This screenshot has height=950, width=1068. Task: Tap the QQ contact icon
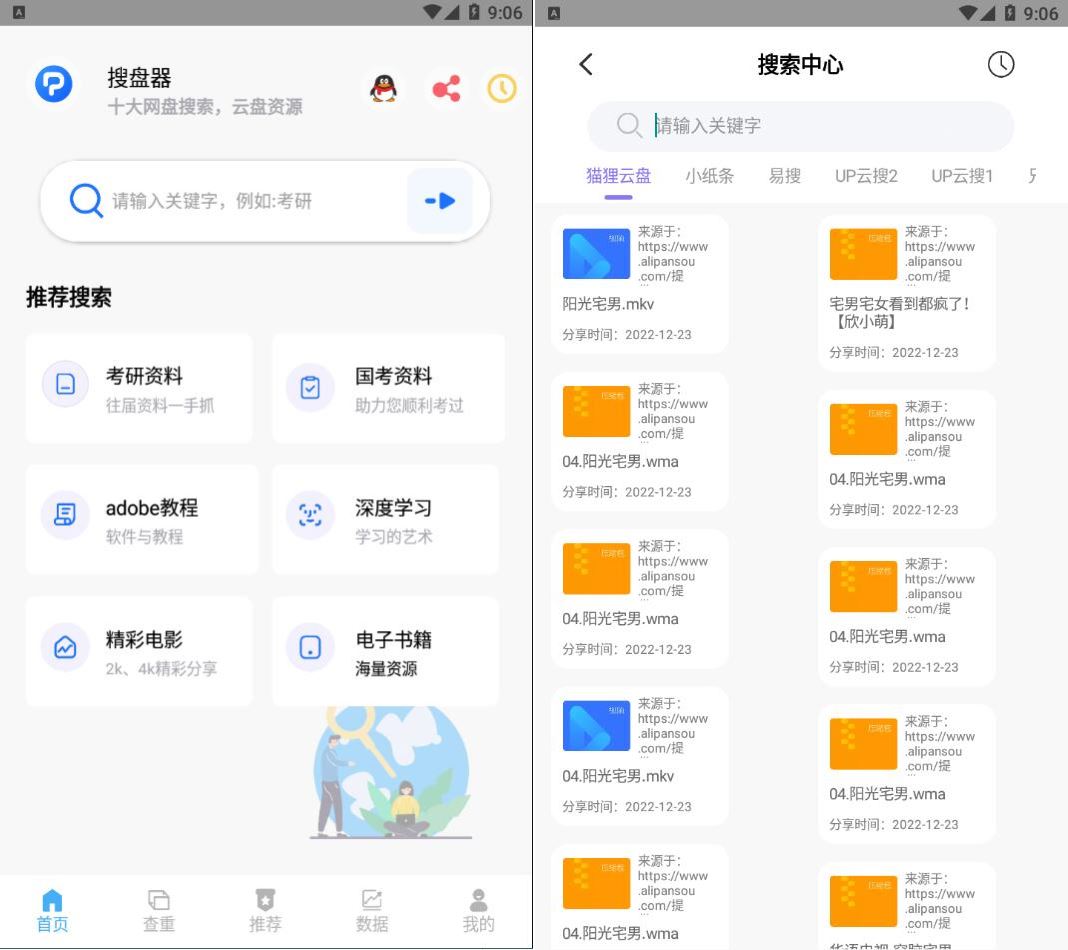pyautogui.click(x=383, y=88)
